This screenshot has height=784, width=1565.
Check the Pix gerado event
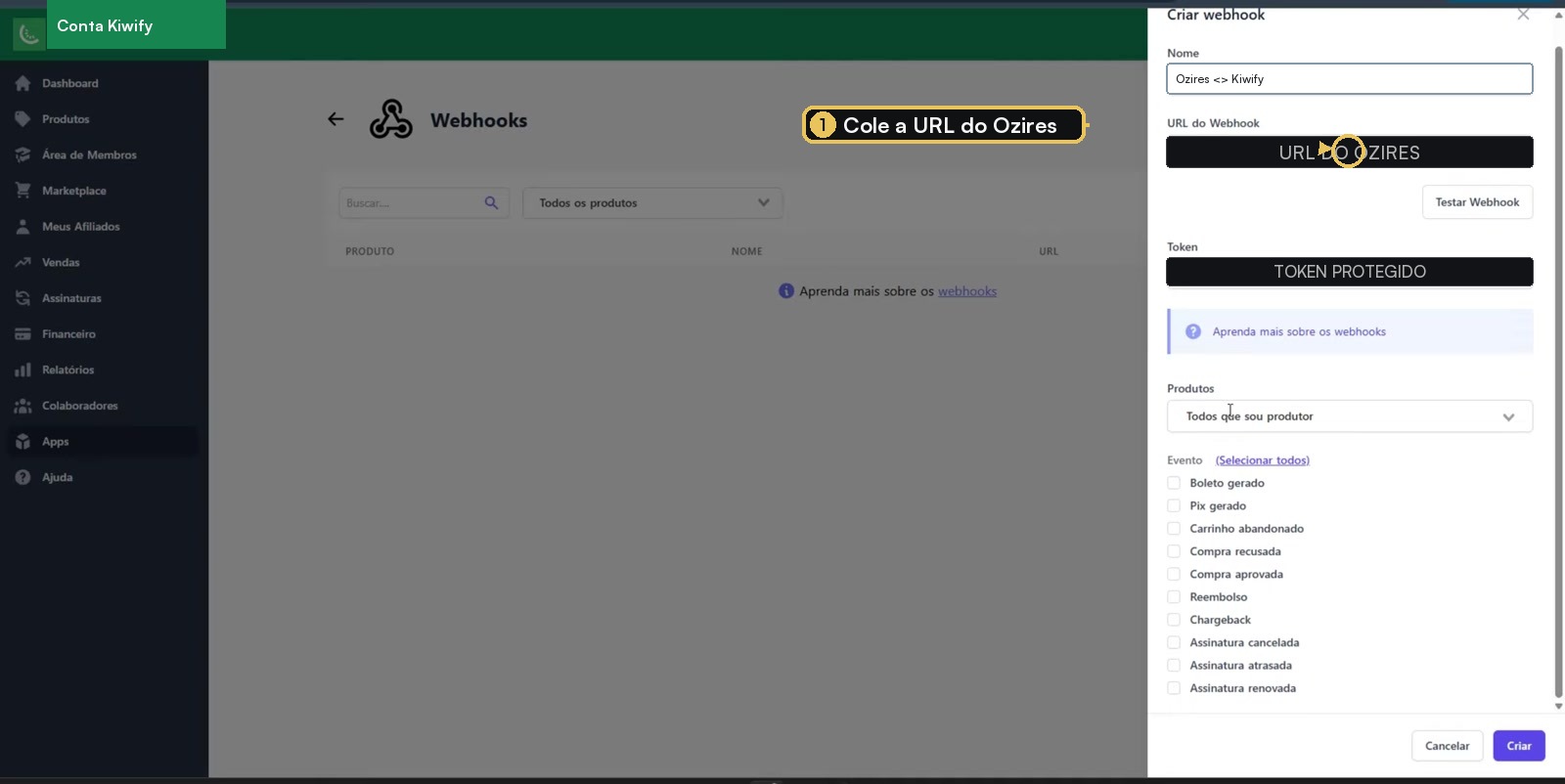coord(1174,505)
